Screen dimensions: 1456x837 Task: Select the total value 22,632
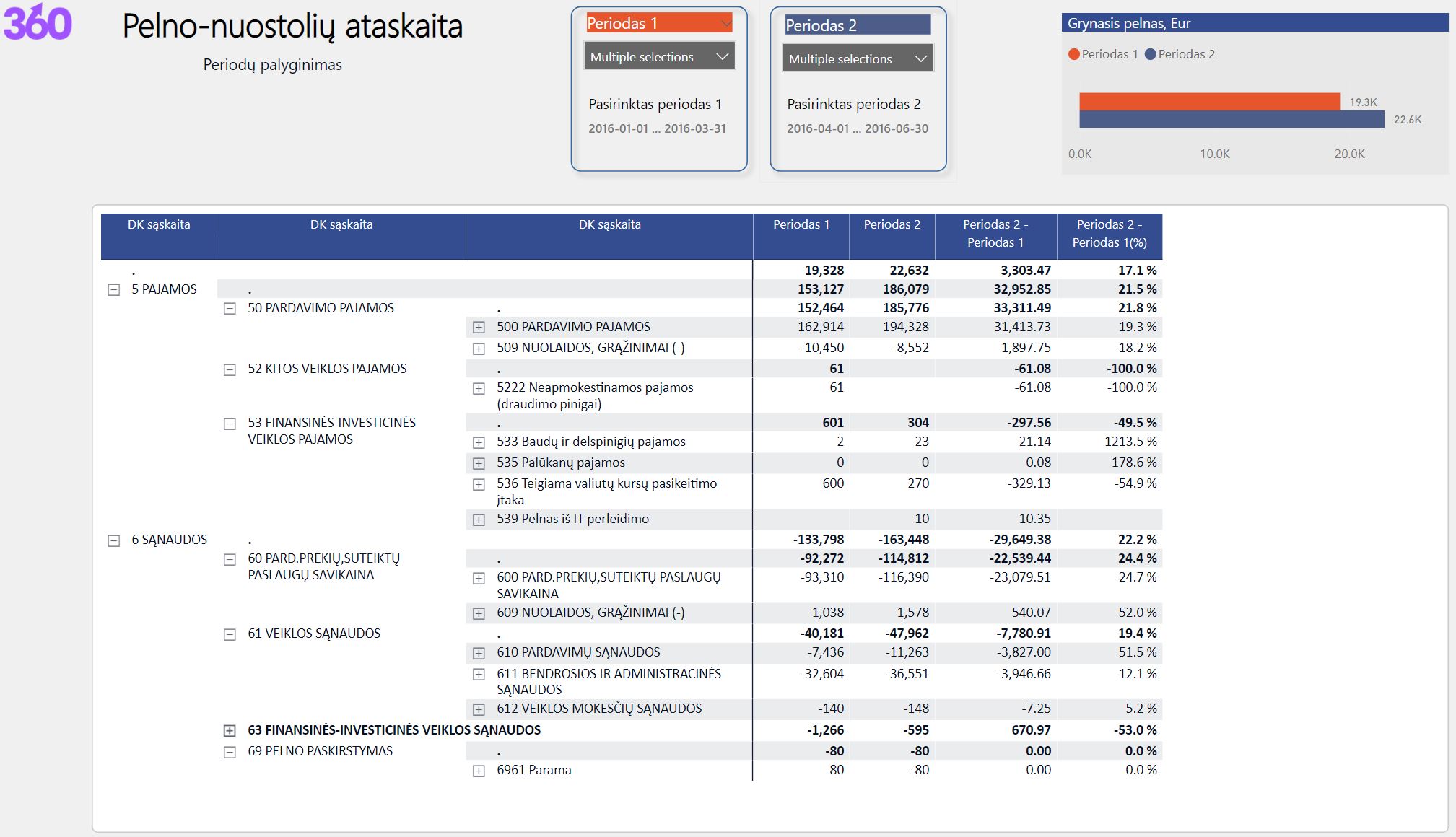click(x=909, y=271)
